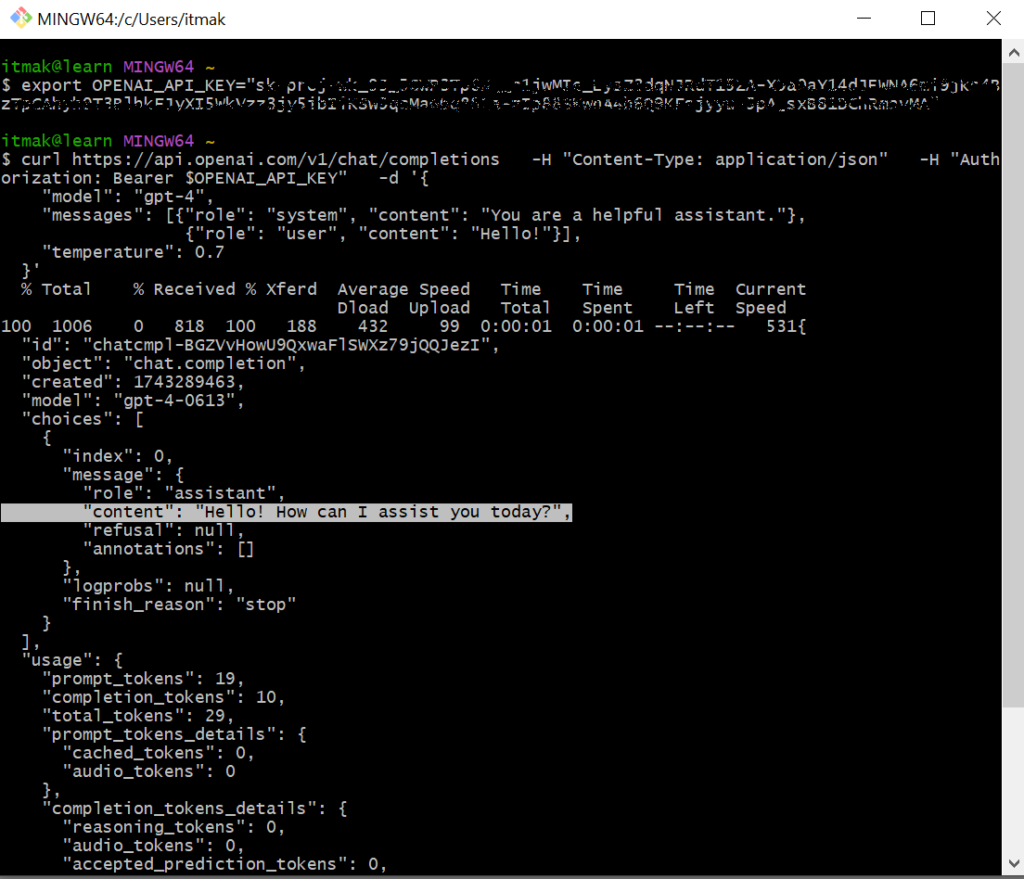
Task: Click the "Time" header above "Left"
Action: (694, 289)
